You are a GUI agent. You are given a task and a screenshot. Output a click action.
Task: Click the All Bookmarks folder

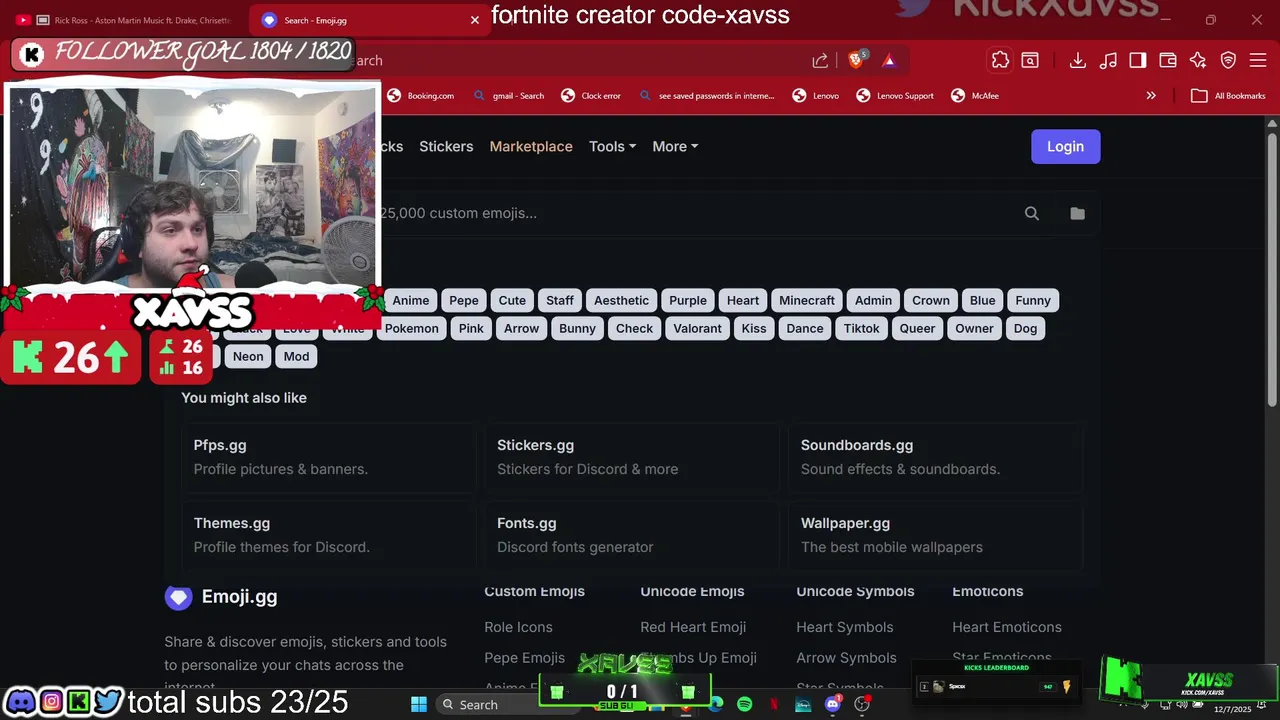[x=1229, y=96]
